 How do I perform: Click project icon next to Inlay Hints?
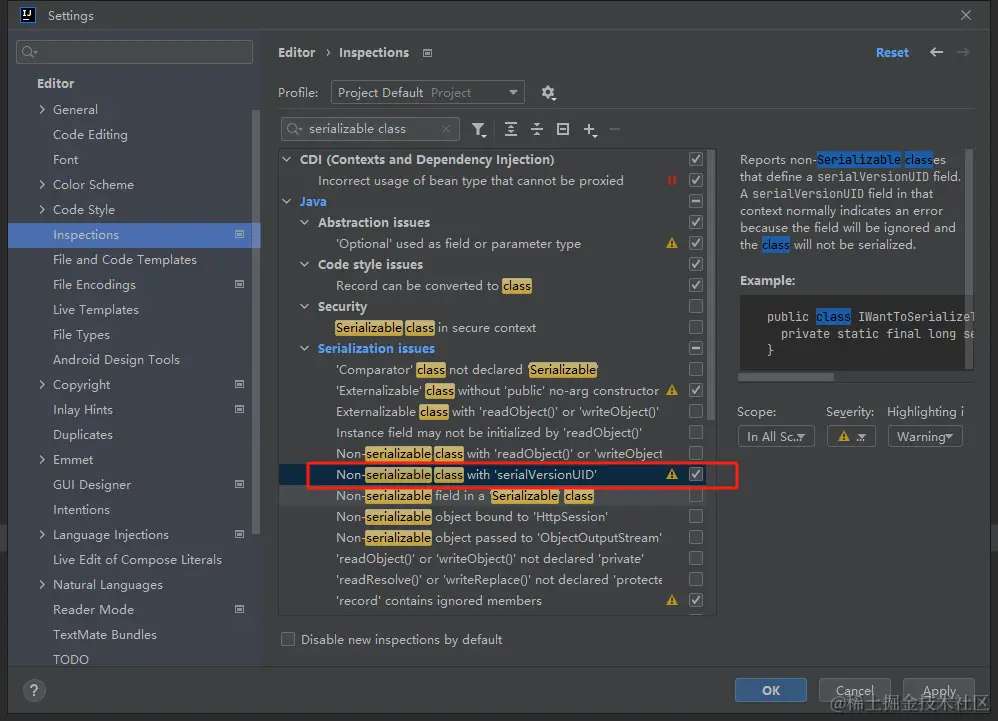coord(239,409)
